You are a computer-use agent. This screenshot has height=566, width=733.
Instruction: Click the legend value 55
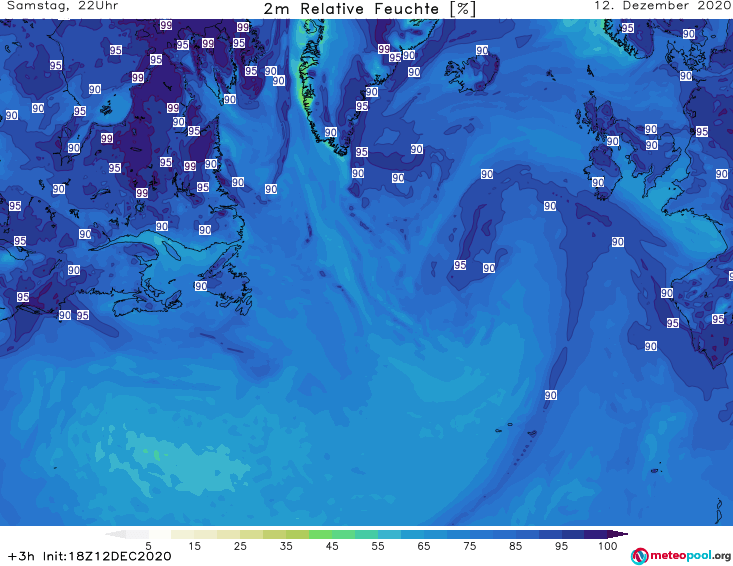pyautogui.click(x=378, y=546)
